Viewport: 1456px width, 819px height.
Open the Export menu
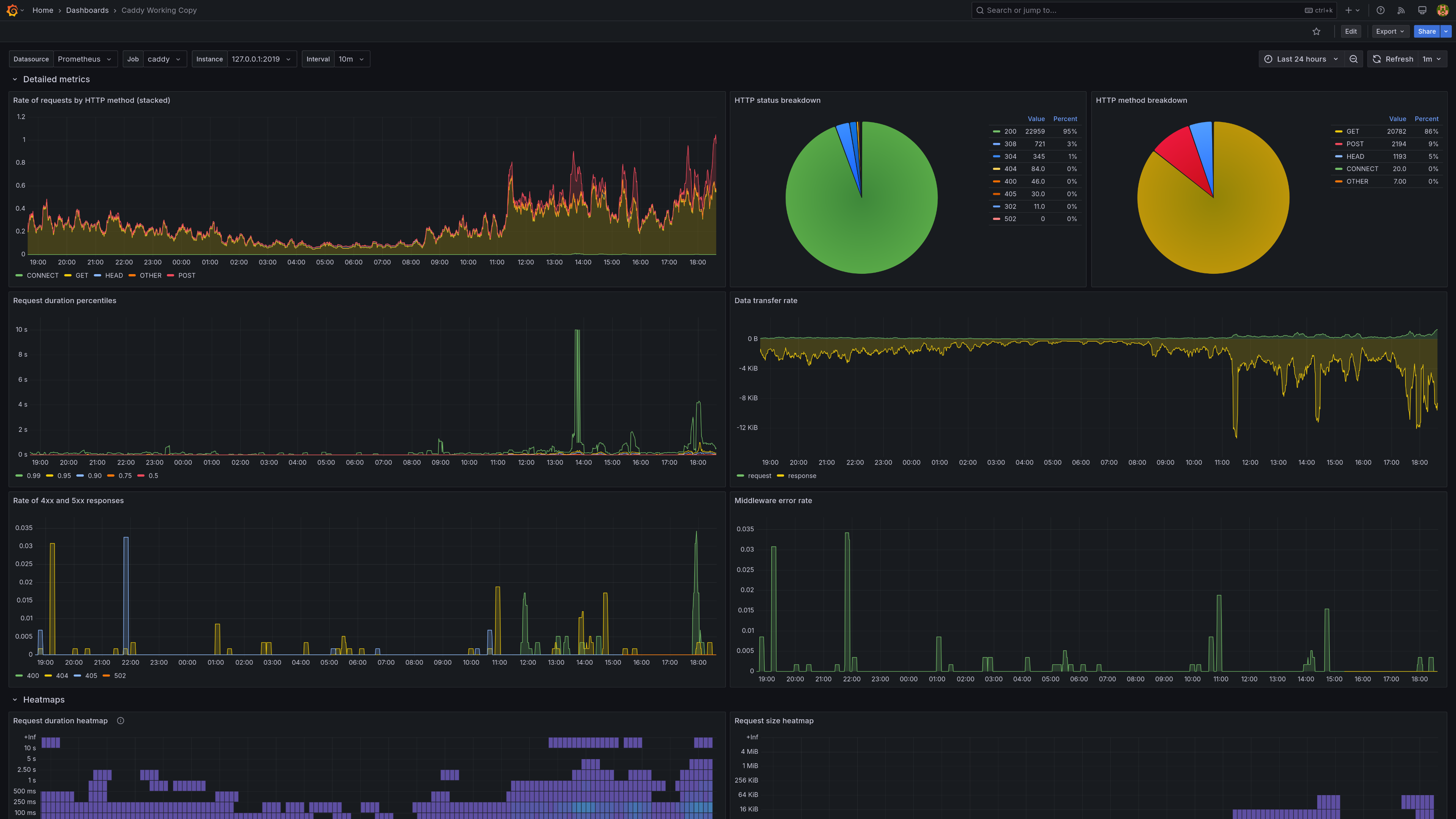pos(1389,31)
